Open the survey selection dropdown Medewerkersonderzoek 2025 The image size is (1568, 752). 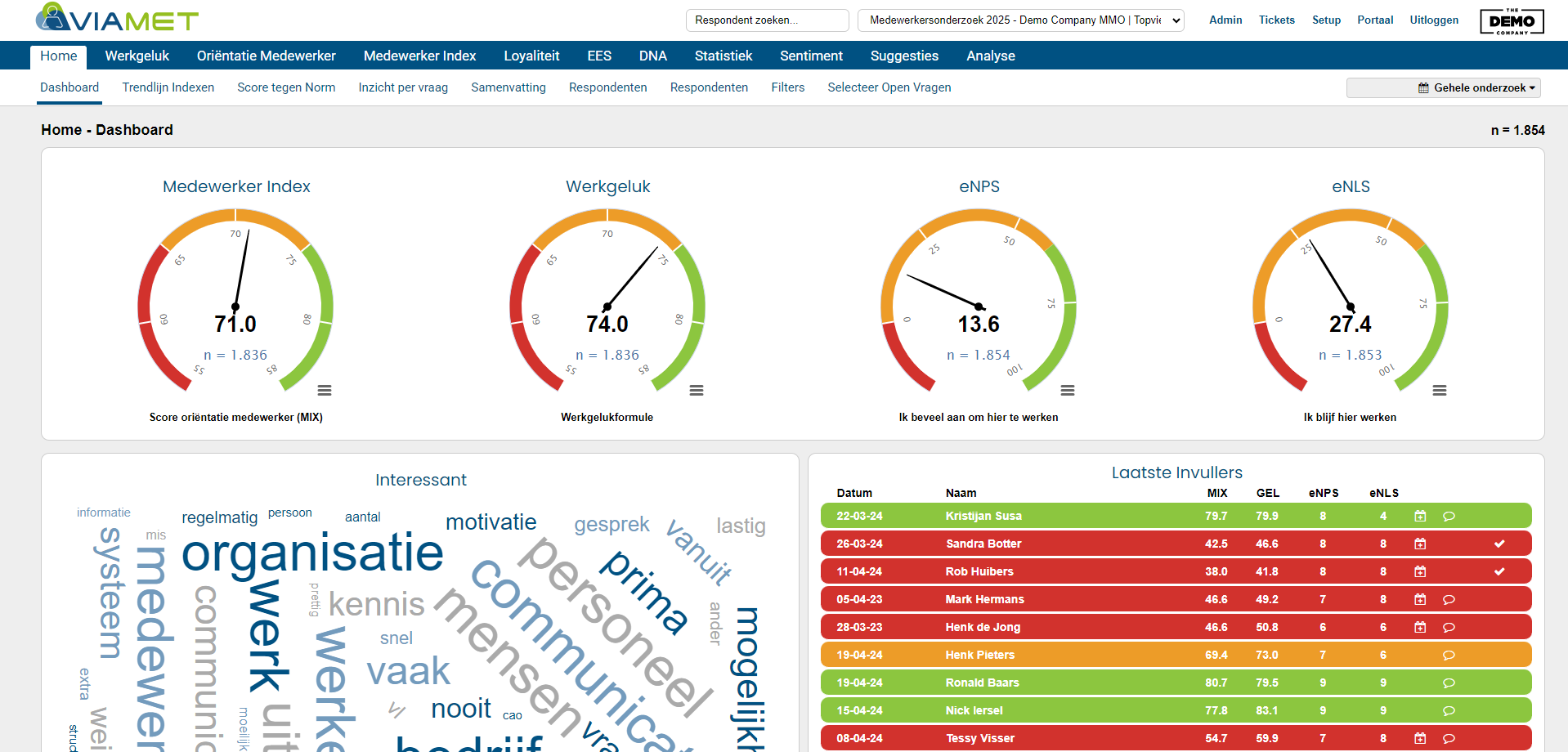(x=1021, y=20)
